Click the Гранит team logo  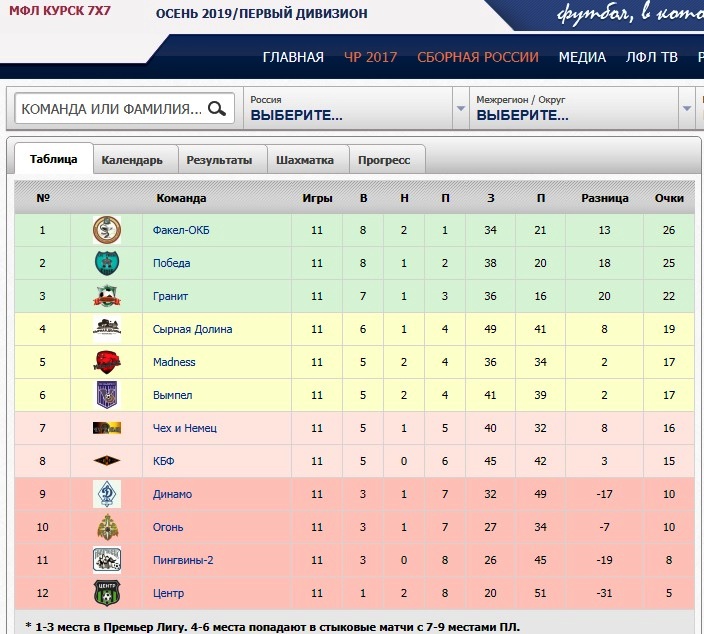[107, 296]
